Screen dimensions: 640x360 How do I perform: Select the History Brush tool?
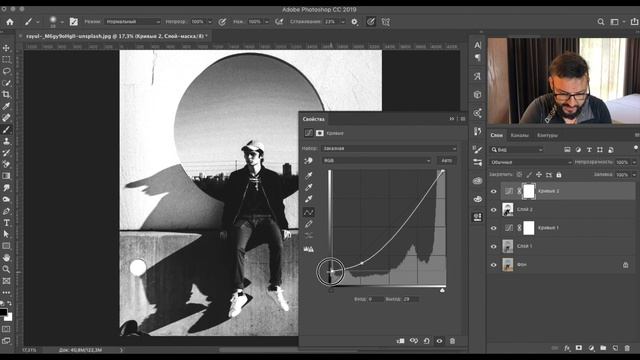(6, 153)
